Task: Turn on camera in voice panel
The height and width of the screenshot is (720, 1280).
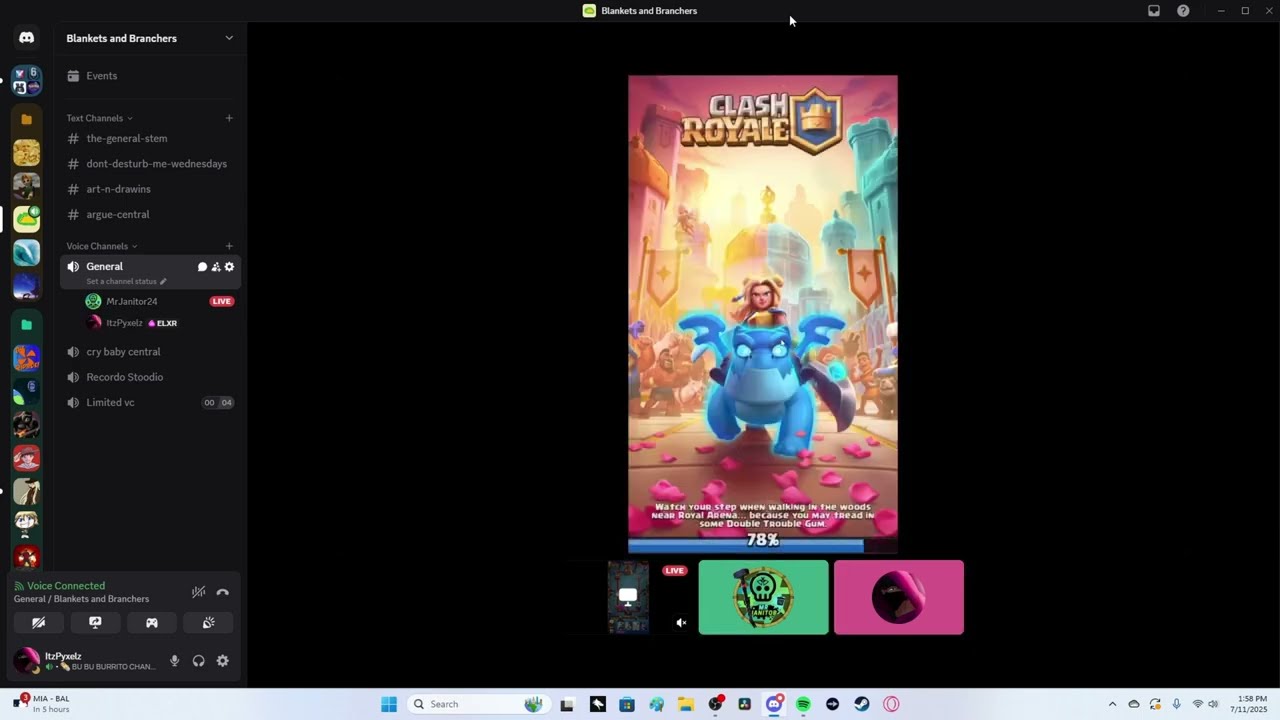Action: (38, 622)
